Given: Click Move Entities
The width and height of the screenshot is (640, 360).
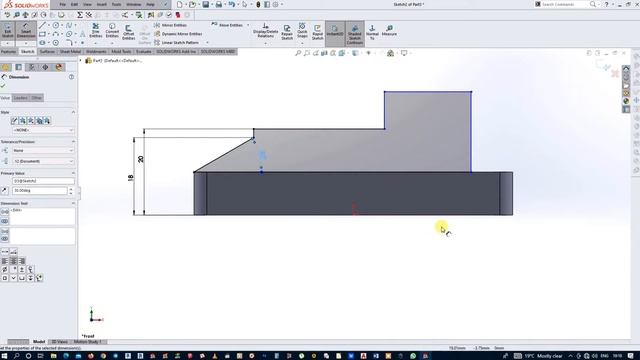Looking at the screenshot, I should pyautogui.click(x=227, y=25).
